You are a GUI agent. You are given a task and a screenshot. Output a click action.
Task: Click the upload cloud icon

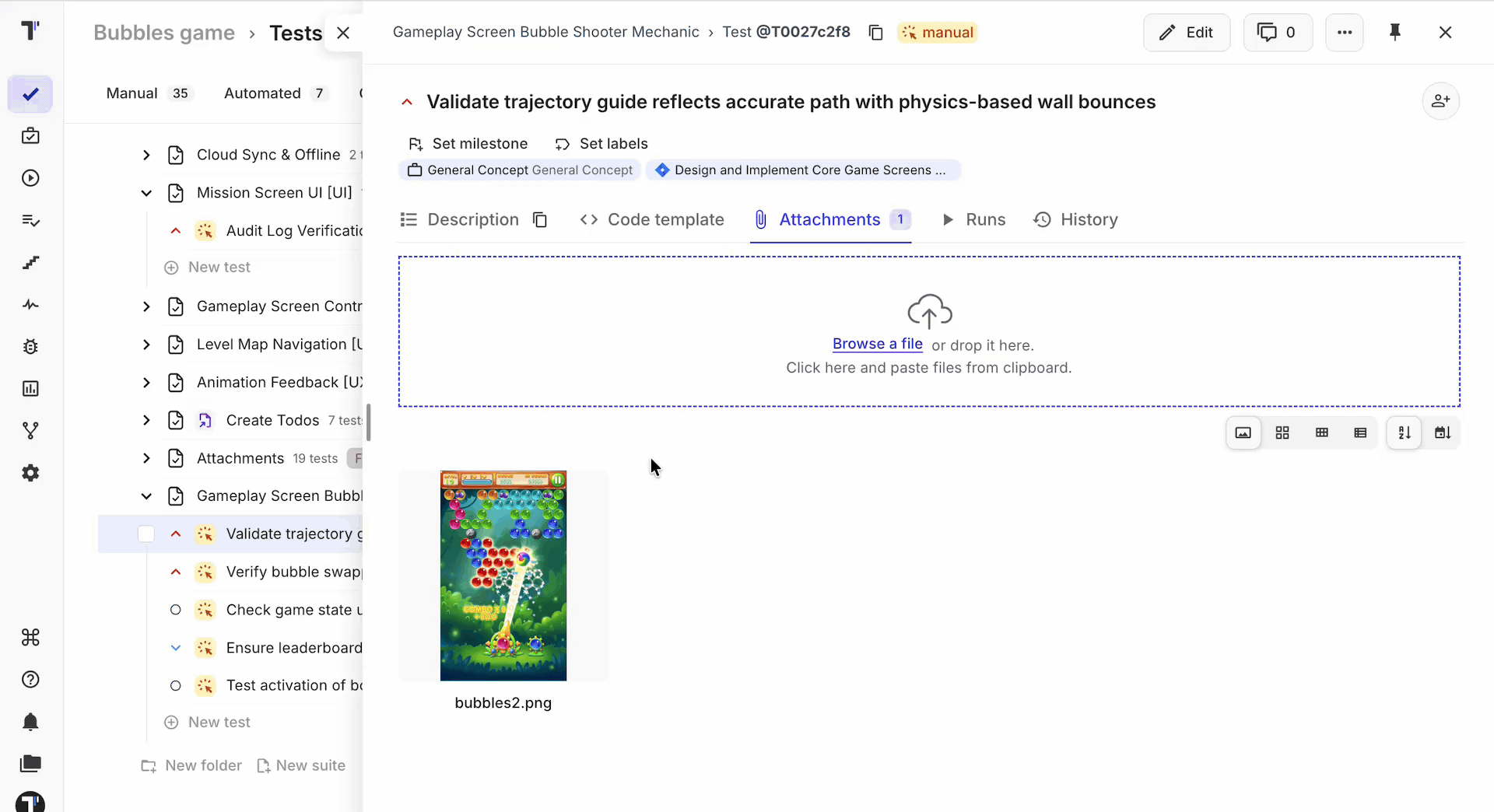930,312
